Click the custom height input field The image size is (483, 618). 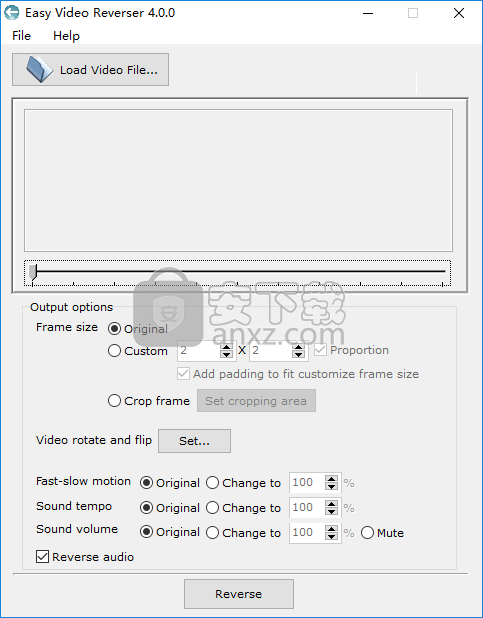coord(271,351)
